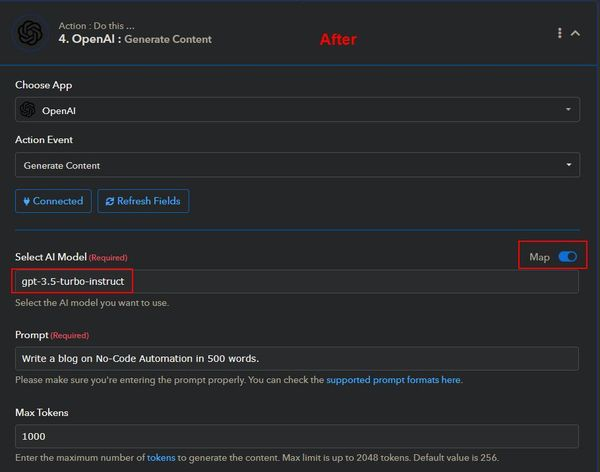
Task: Click the Connected button
Action: [53, 201]
